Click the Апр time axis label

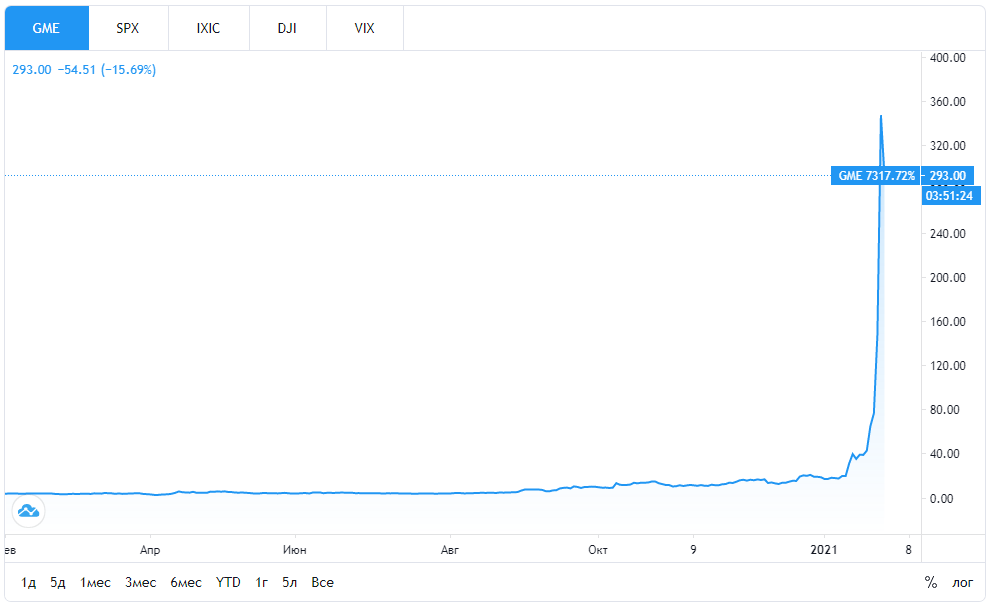(150, 550)
